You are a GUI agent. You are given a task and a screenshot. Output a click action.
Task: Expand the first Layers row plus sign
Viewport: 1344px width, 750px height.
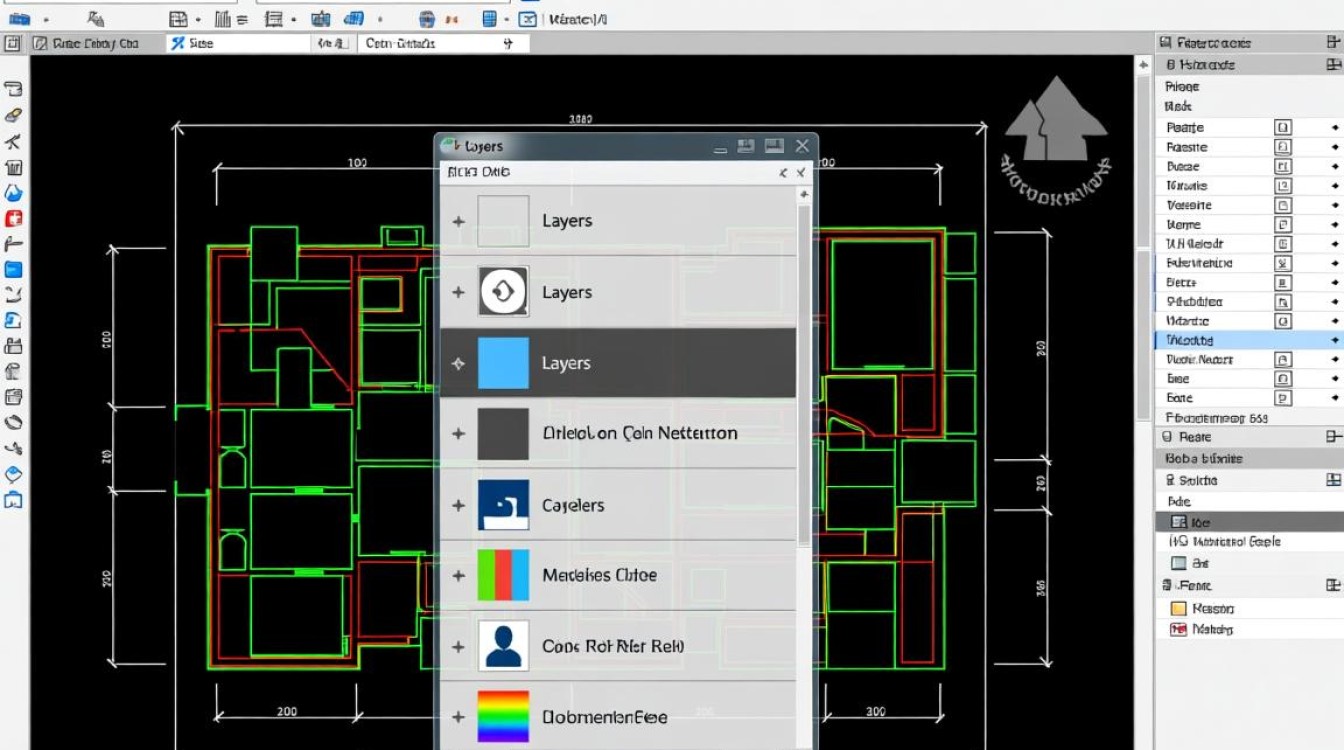coord(458,221)
